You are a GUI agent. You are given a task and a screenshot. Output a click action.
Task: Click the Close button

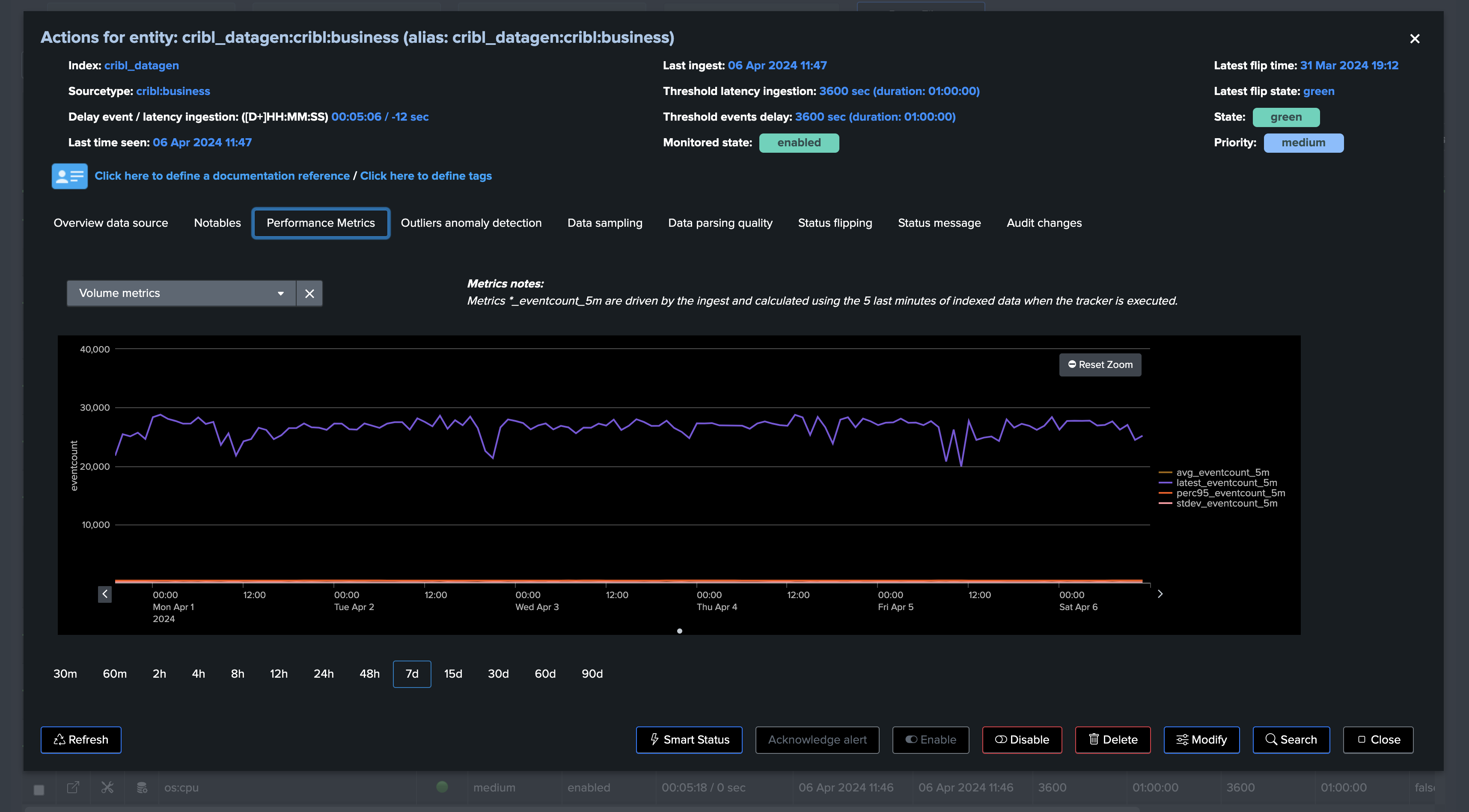click(1378, 740)
